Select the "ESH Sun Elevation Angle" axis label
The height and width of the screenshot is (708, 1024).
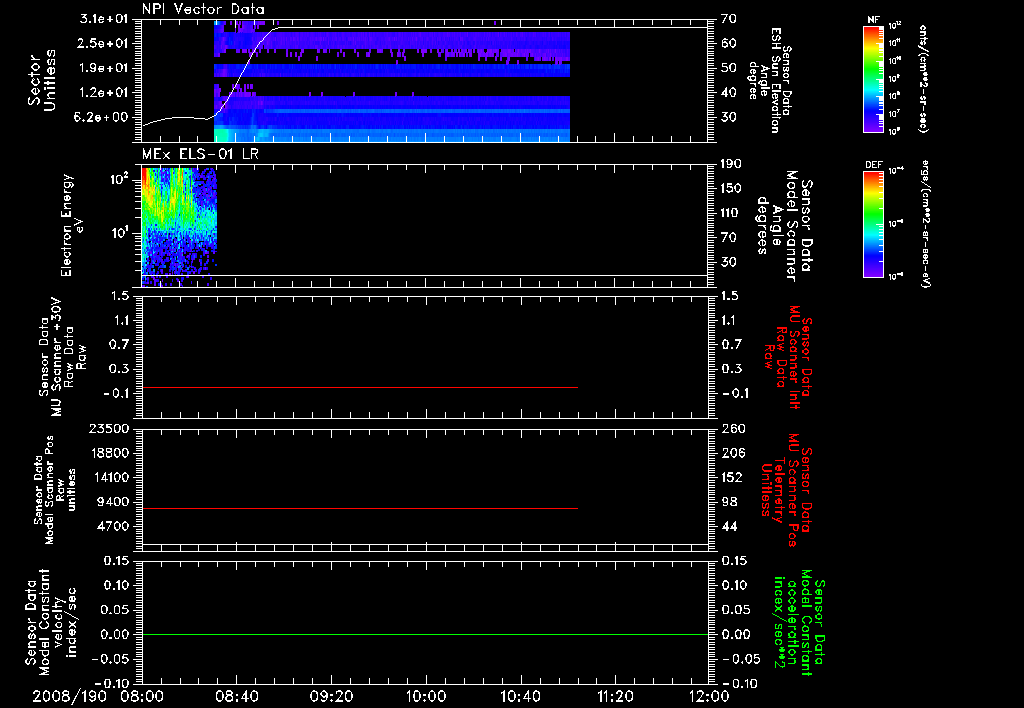point(769,80)
